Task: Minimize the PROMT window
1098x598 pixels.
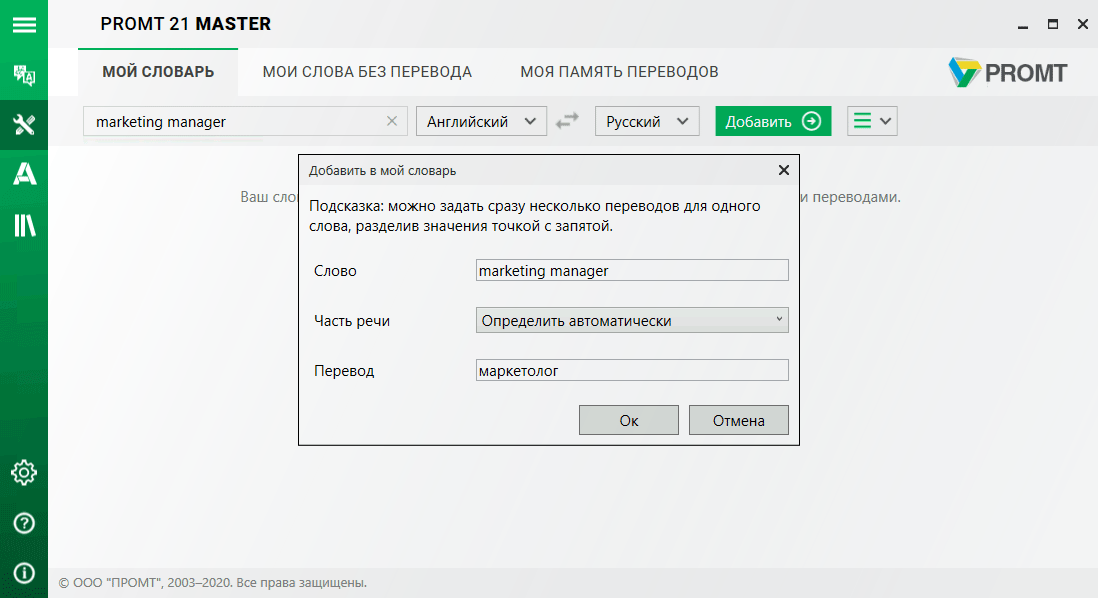Action: pyautogui.click(x=1023, y=25)
